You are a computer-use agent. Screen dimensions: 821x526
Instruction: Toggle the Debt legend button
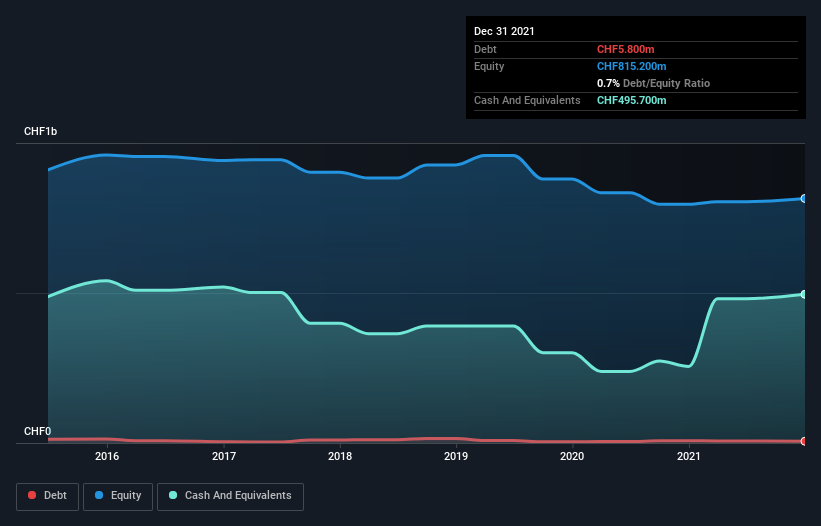click(x=48, y=496)
